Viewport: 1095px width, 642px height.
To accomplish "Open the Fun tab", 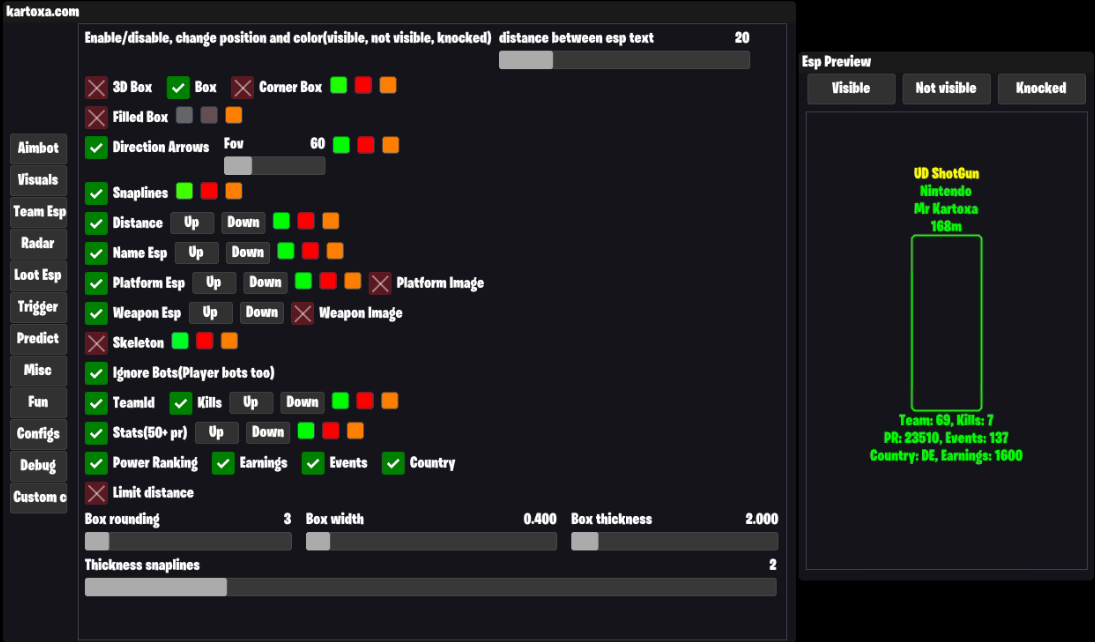I will pyautogui.click(x=38, y=402).
